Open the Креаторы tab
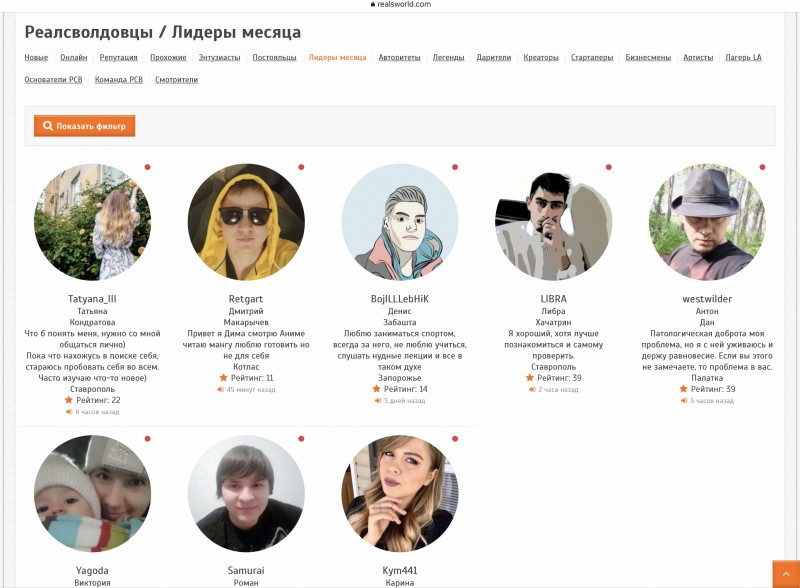The image size is (800, 588). (541, 57)
